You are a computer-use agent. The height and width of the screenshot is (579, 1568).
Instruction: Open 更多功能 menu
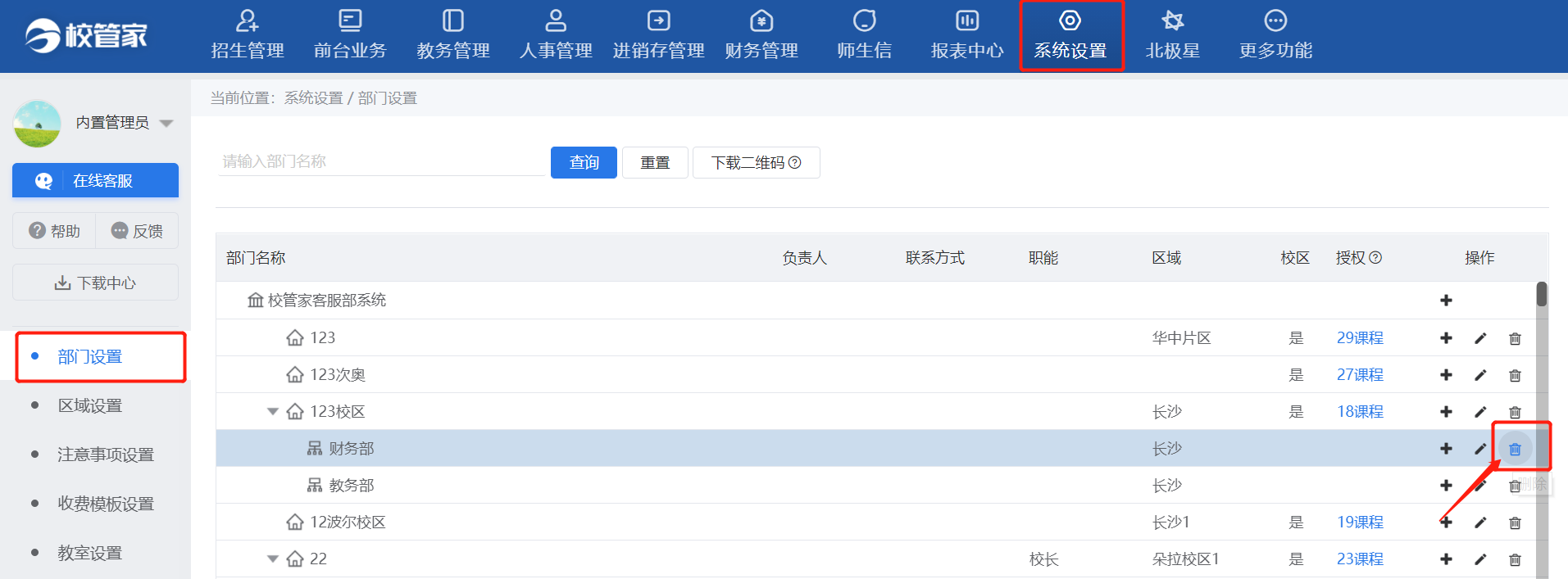tap(1276, 36)
